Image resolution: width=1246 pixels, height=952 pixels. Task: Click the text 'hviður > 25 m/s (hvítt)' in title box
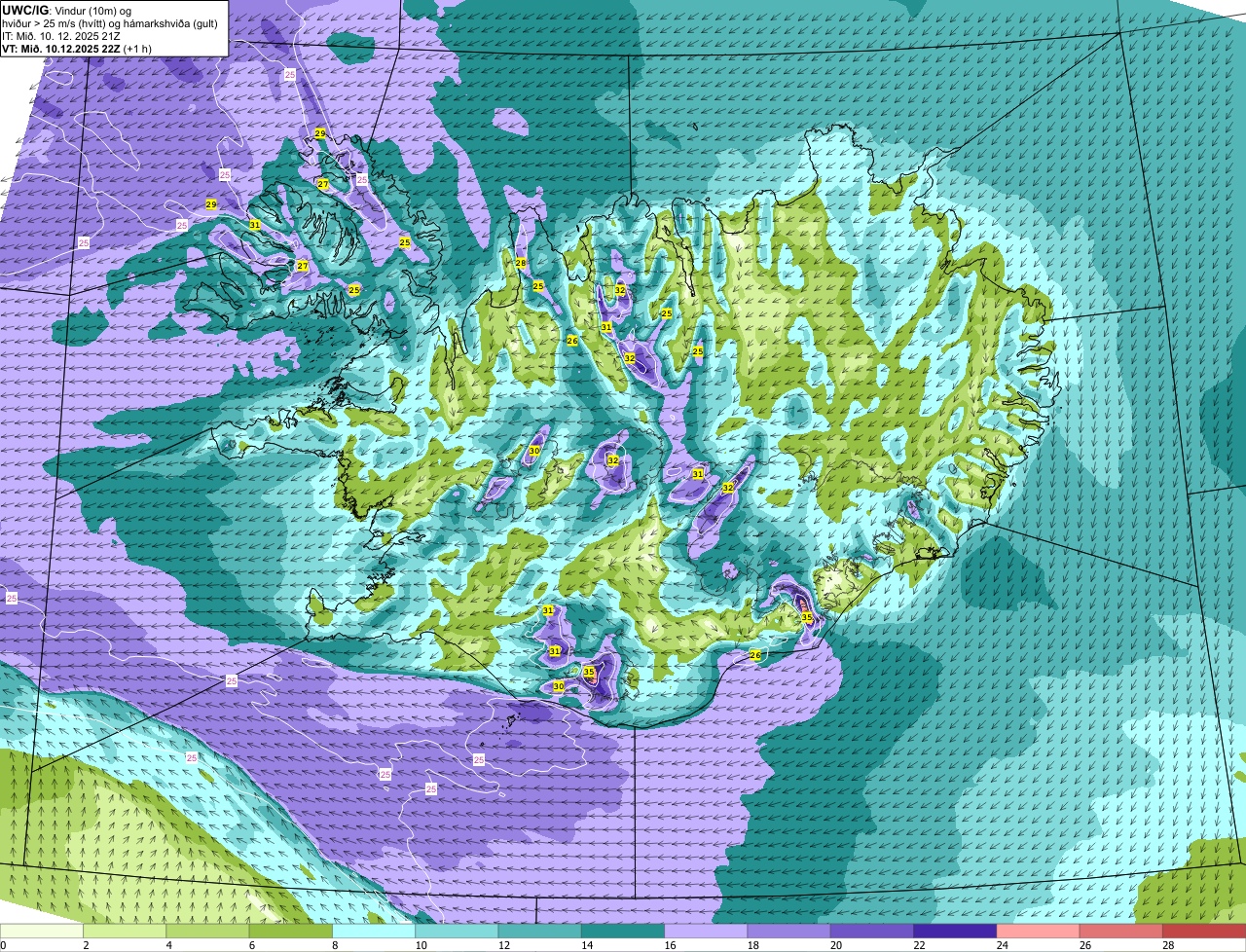coord(55,22)
